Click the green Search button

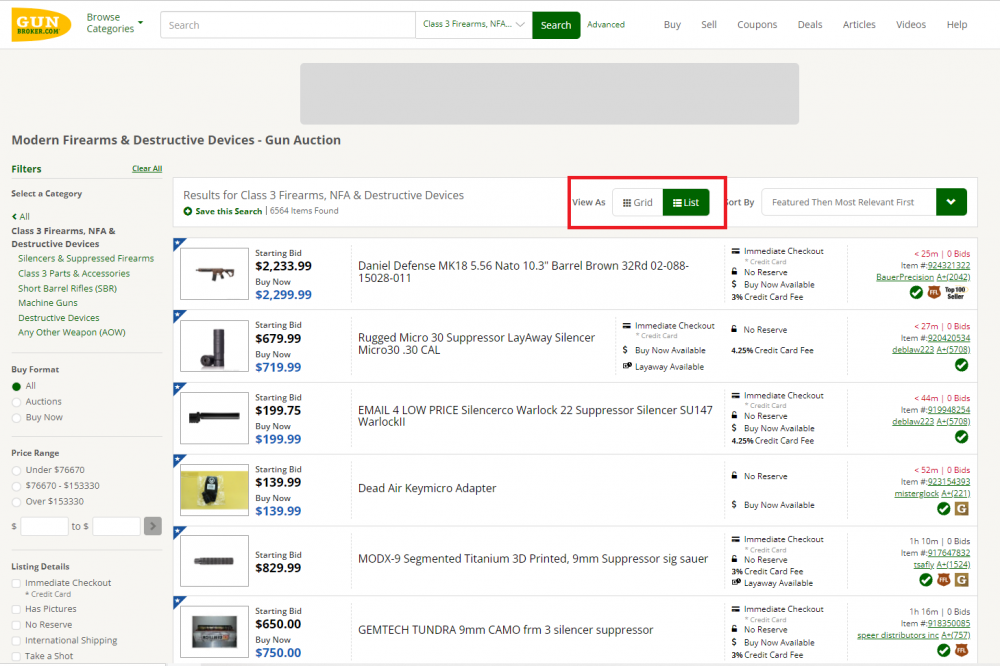pos(556,25)
